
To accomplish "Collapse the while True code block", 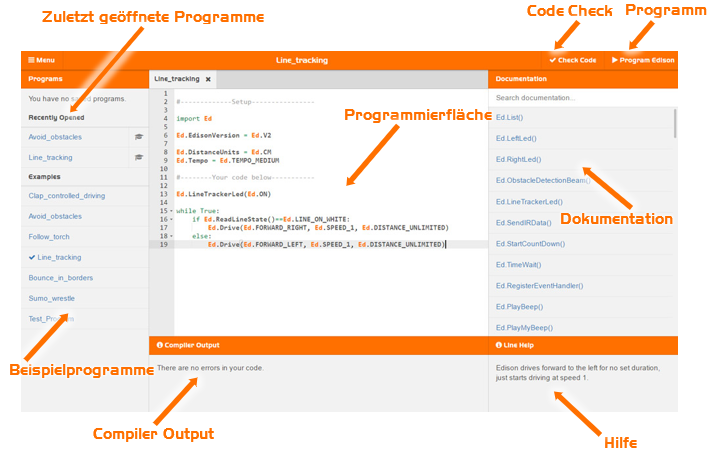I will (x=170, y=211).
